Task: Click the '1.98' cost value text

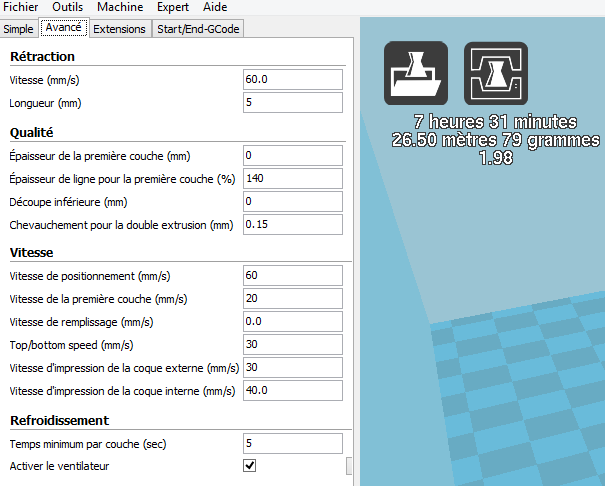Action: click(x=496, y=157)
